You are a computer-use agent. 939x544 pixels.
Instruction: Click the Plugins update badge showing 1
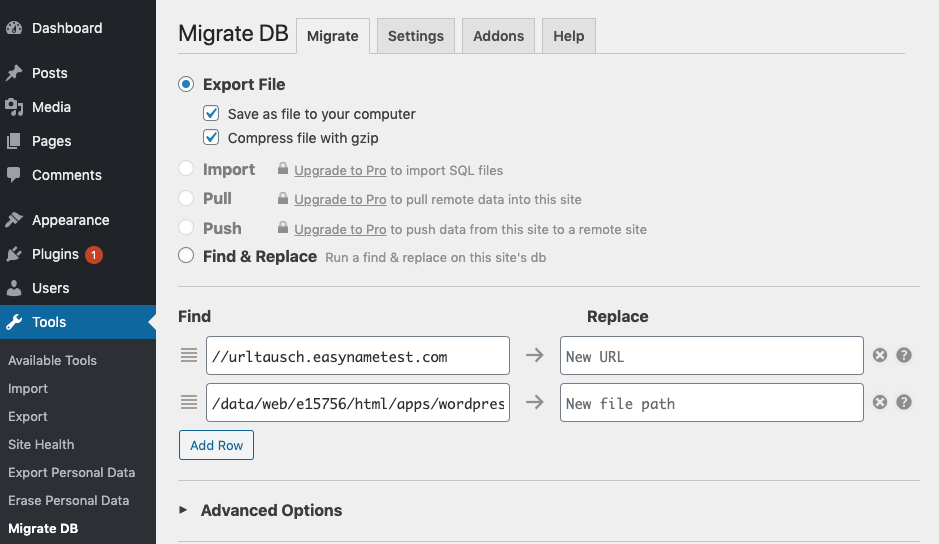coord(93,255)
